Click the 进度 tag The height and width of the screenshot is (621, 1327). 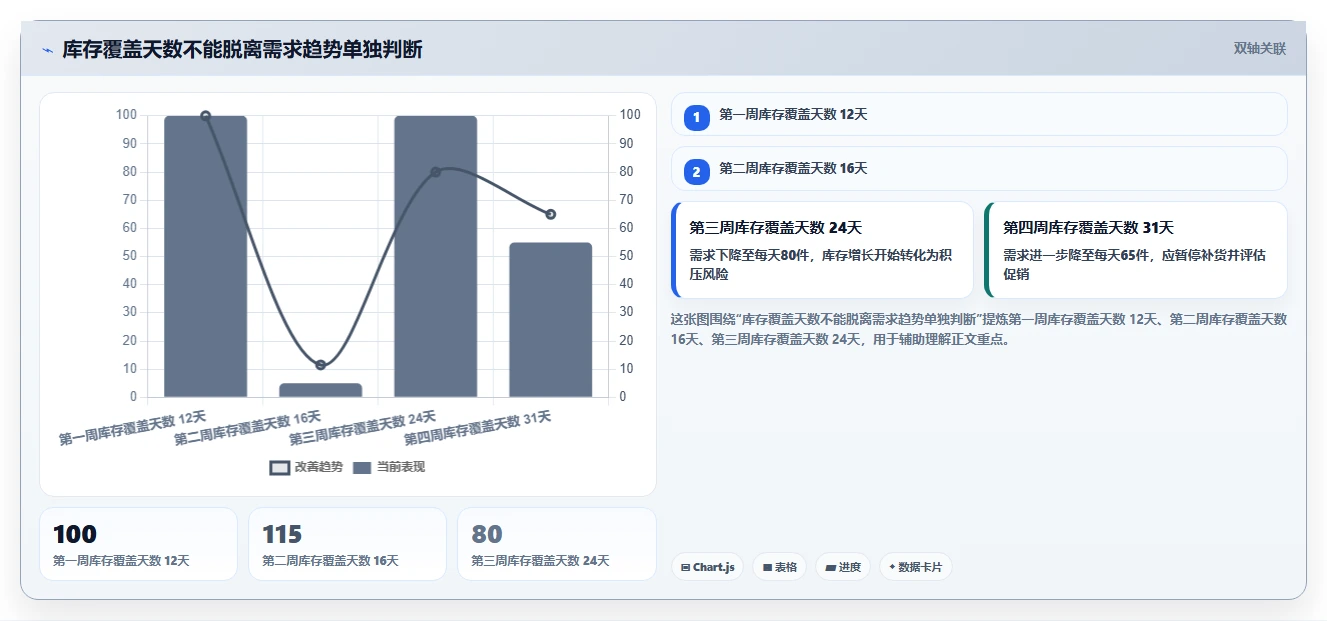[843, 567]
